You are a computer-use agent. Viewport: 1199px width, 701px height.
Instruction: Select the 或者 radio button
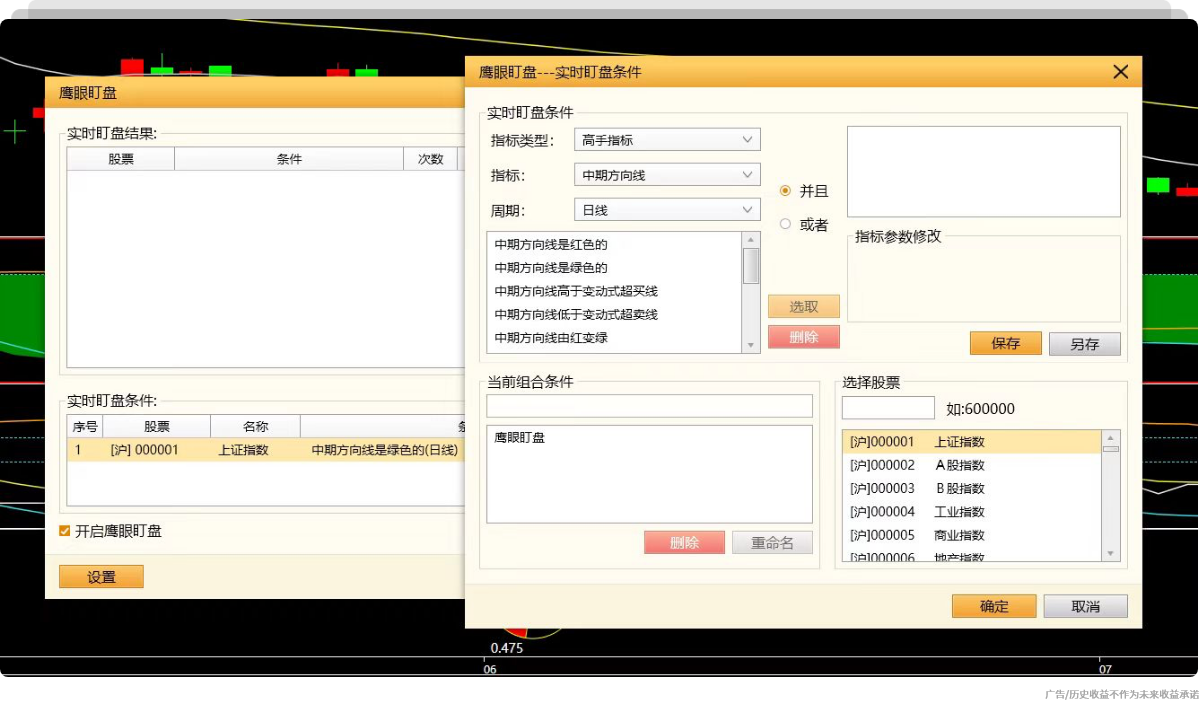click(x=785, y=225)
